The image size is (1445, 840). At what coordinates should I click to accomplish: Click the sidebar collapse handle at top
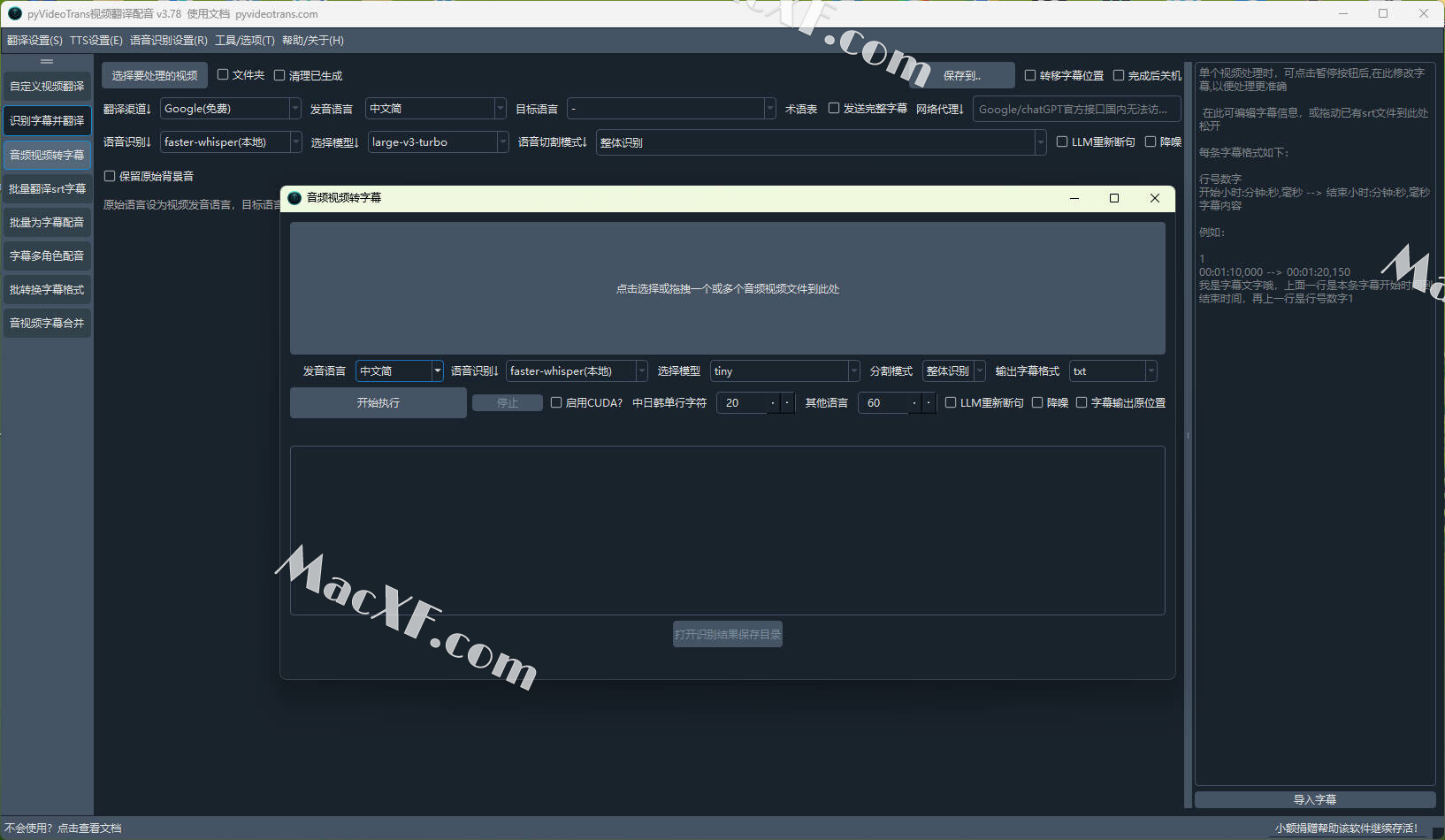click(x=47, y=61)
